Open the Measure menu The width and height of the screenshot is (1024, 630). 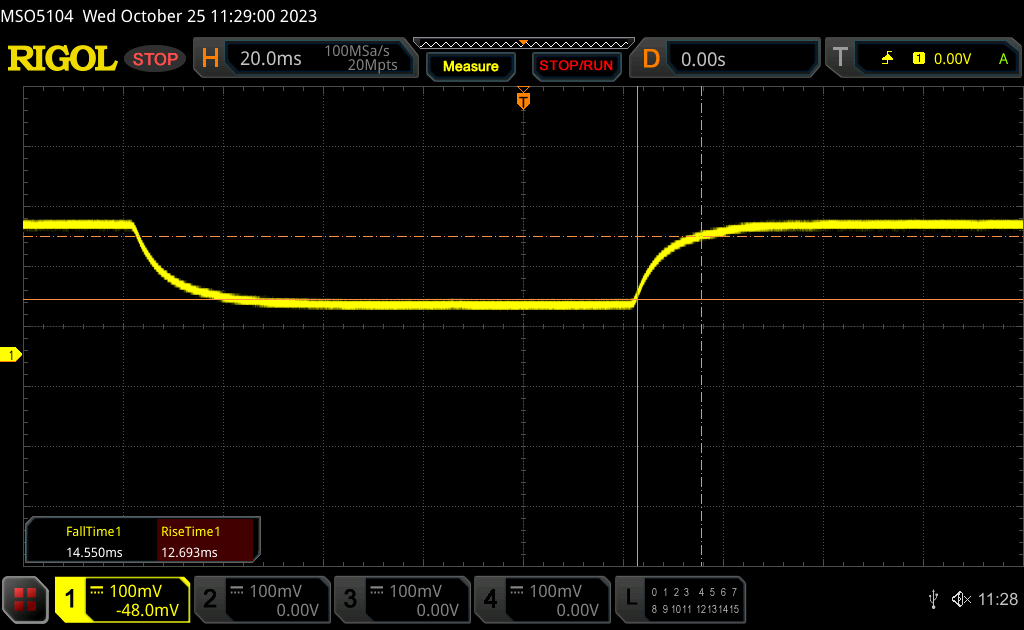tap(471, 66)
